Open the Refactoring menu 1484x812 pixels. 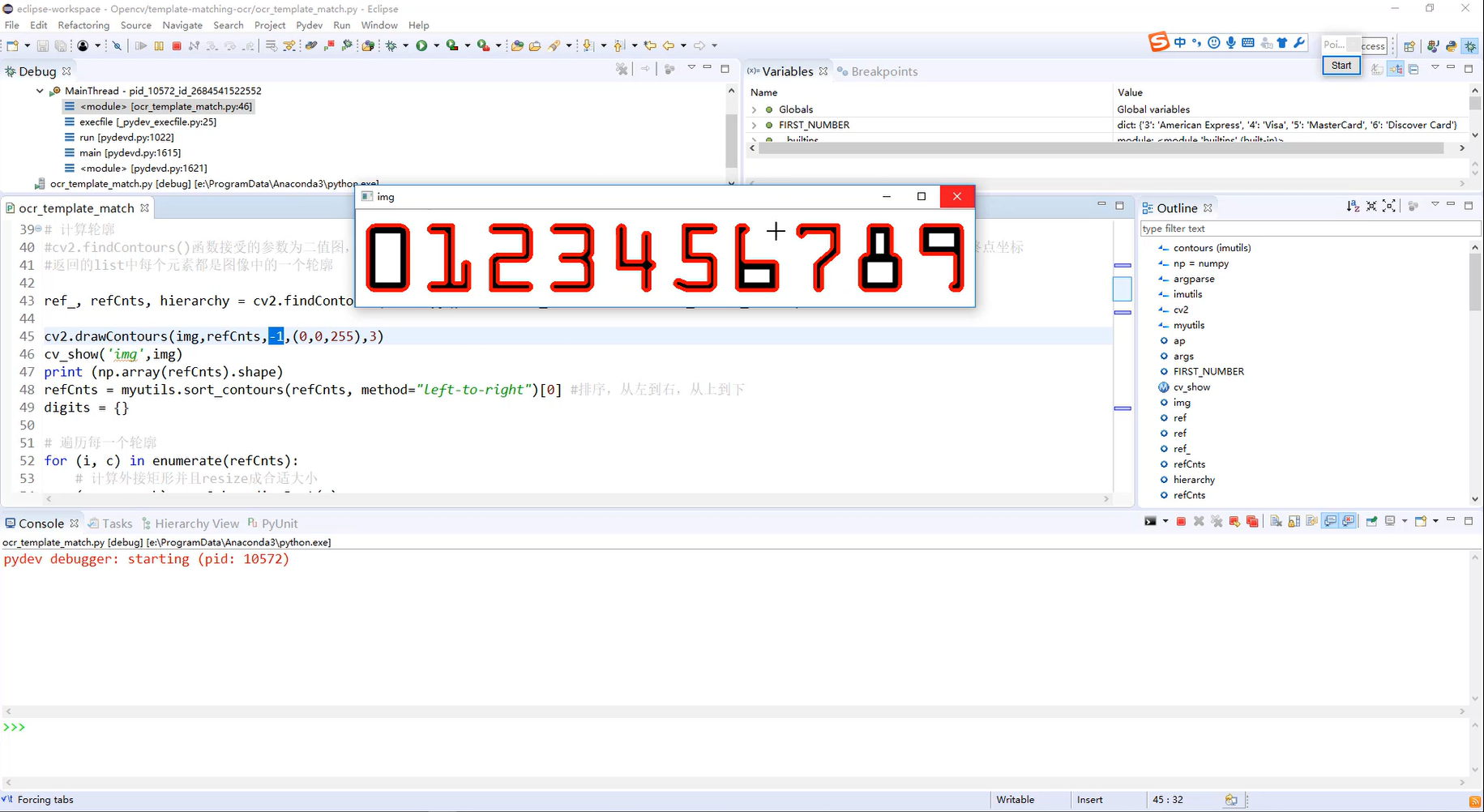[83, 25]
